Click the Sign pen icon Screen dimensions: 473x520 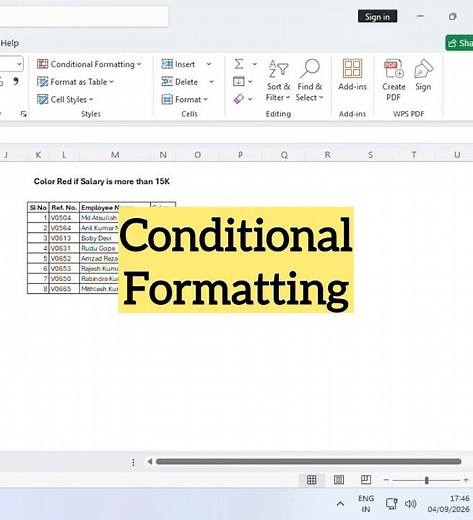[423, 68]
